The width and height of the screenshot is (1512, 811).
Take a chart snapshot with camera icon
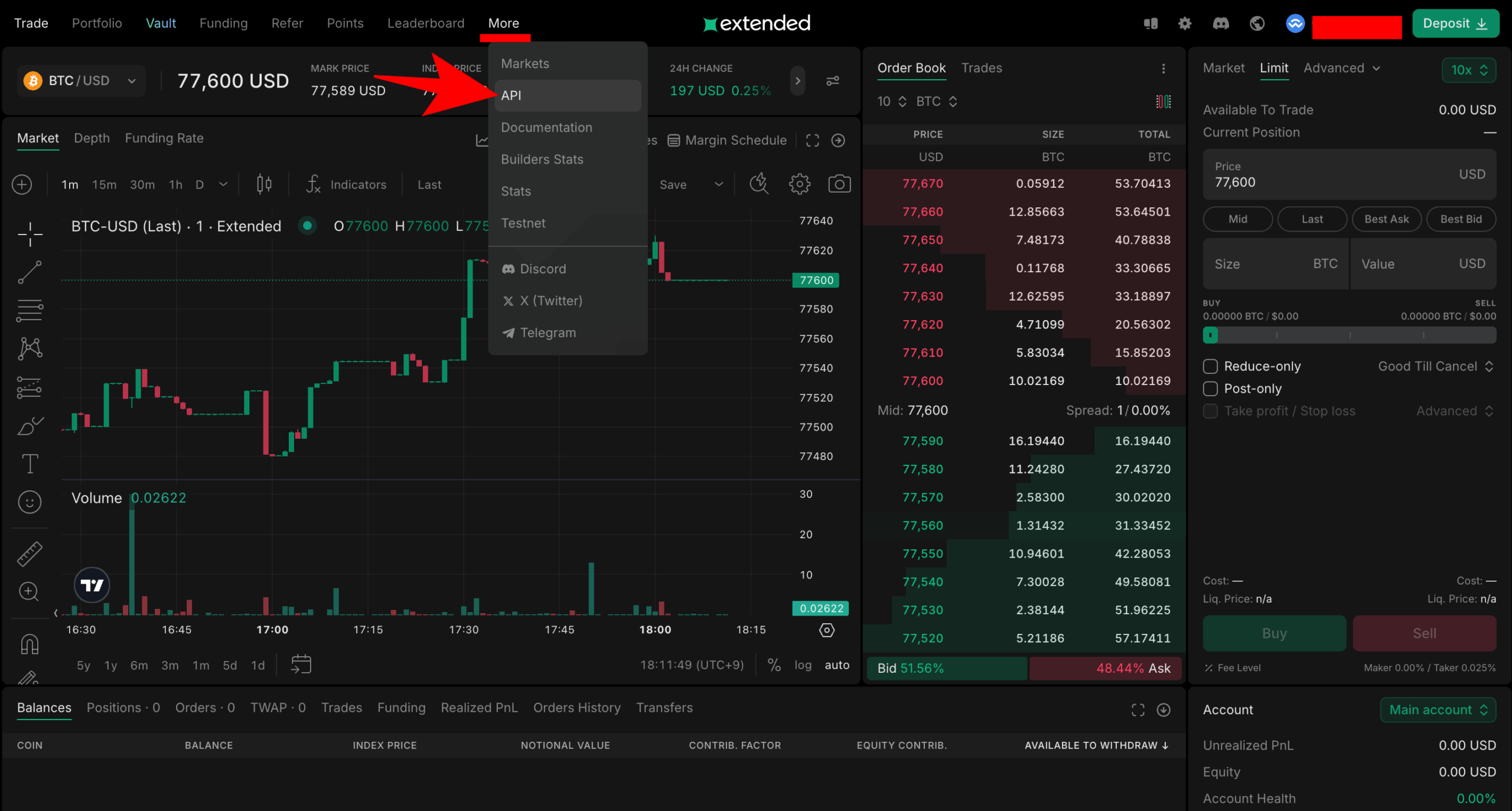[x=839, y=184]
